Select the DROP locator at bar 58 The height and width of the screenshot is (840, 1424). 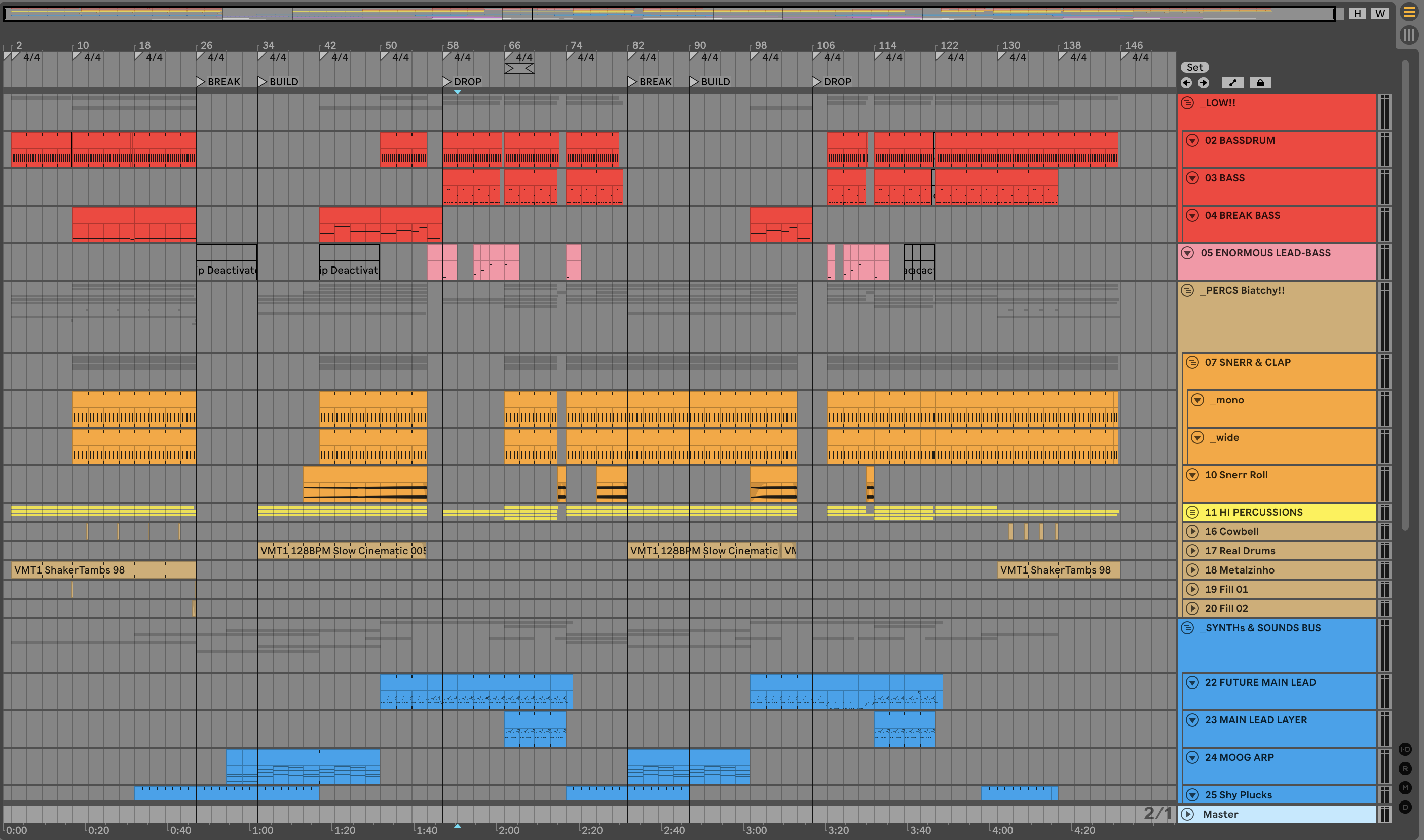(462, 82)
